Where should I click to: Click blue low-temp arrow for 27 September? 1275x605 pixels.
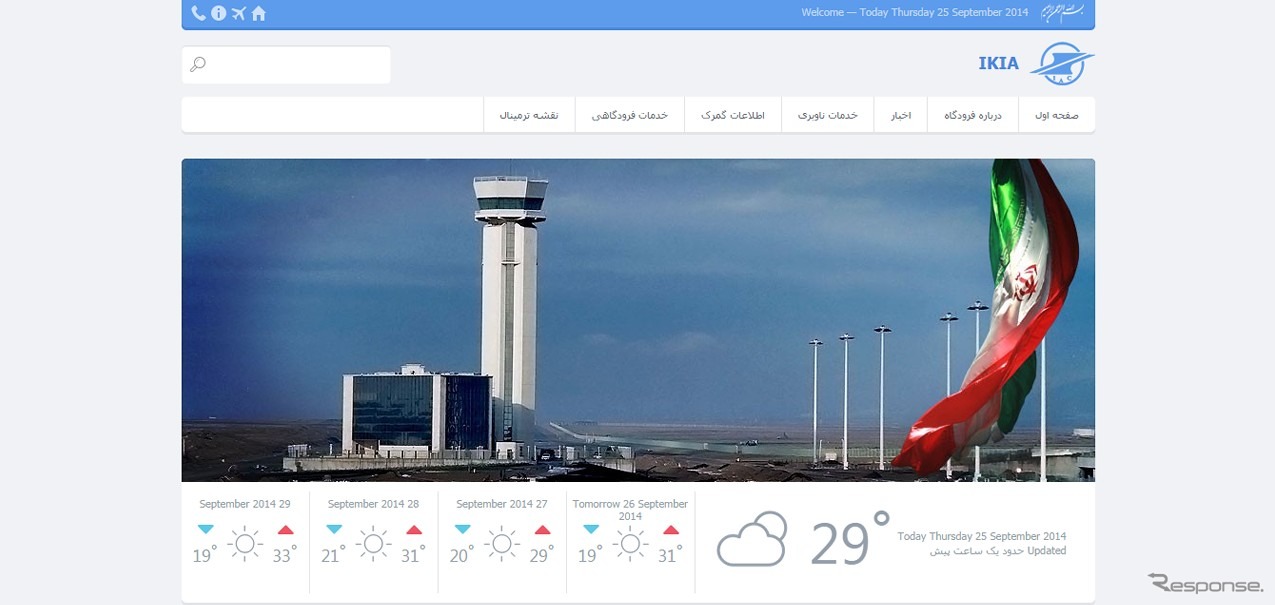462,530
